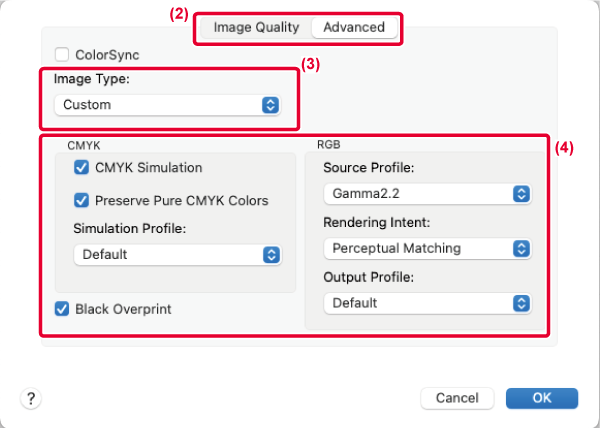Open the Custom image type dropdown
600x428 pixels.
coord(166,105)
